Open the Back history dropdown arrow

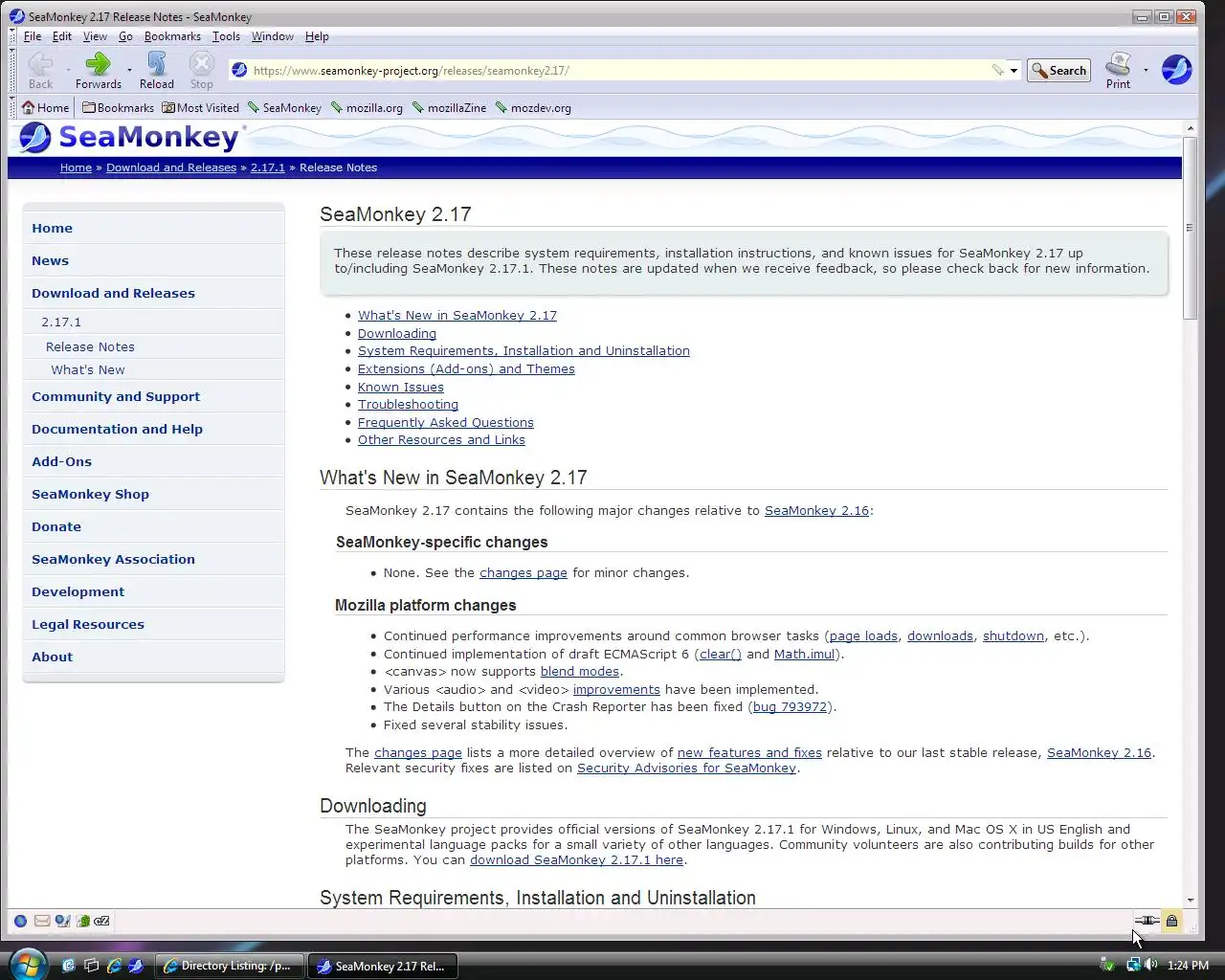(x=69, y=70)
